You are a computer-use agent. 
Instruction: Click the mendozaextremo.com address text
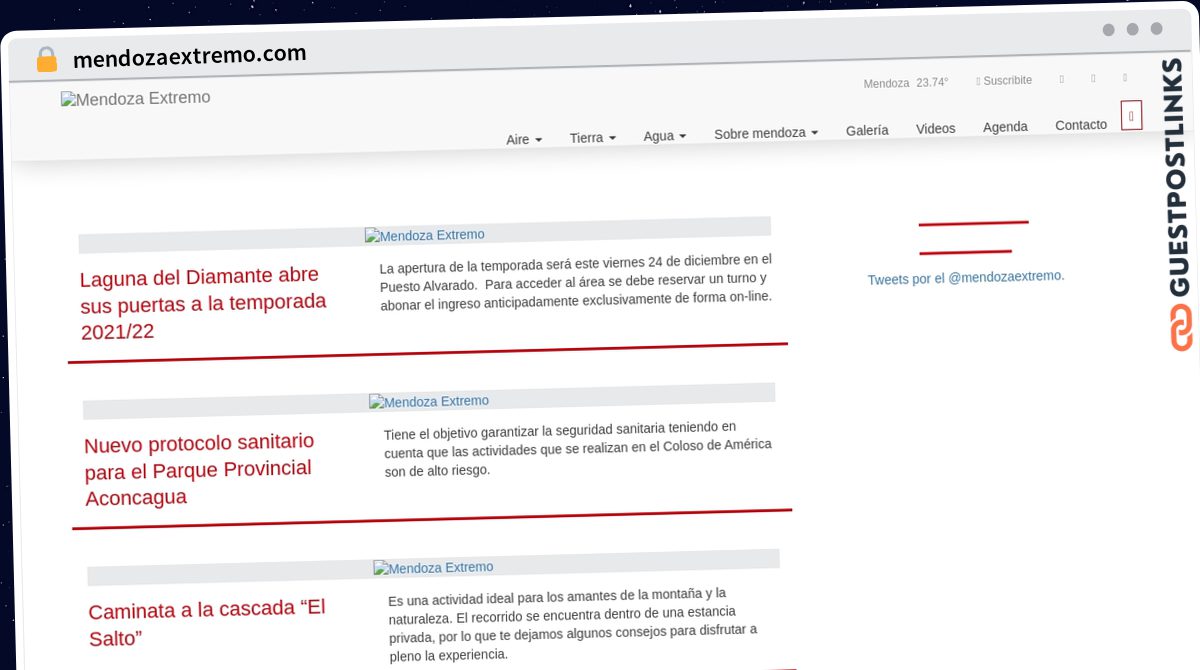coord(189,56)
